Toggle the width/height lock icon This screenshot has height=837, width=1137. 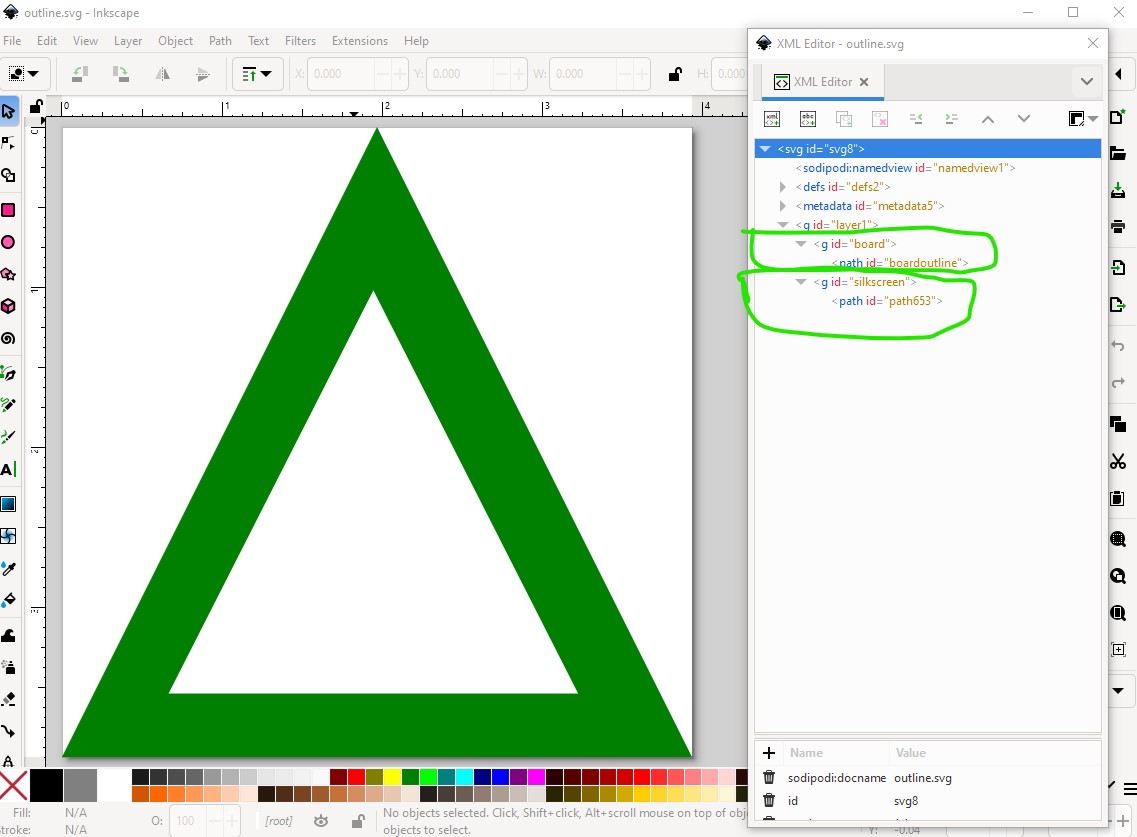[x=675, y=74]
